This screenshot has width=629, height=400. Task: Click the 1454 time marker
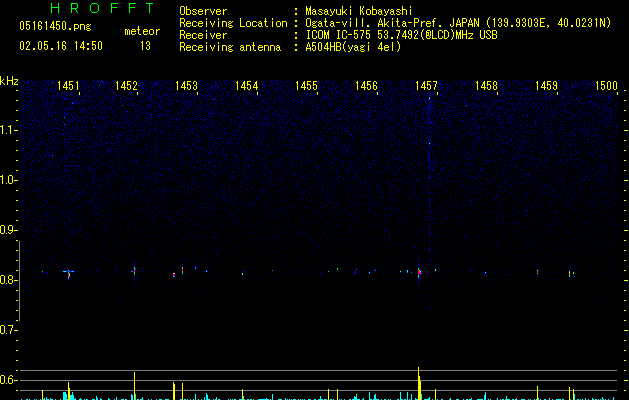click(246, 86)
